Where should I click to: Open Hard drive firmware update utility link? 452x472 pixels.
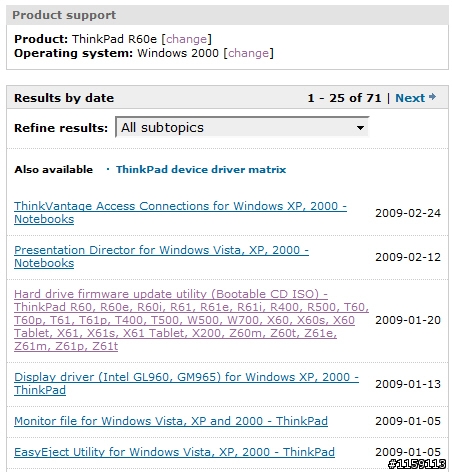click(191, 320)
